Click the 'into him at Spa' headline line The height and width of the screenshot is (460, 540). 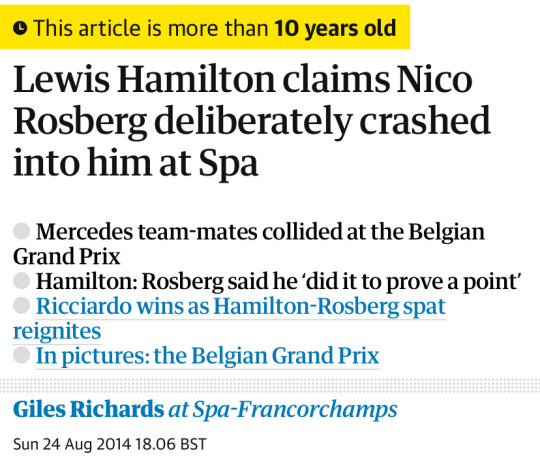coord(136,162)
